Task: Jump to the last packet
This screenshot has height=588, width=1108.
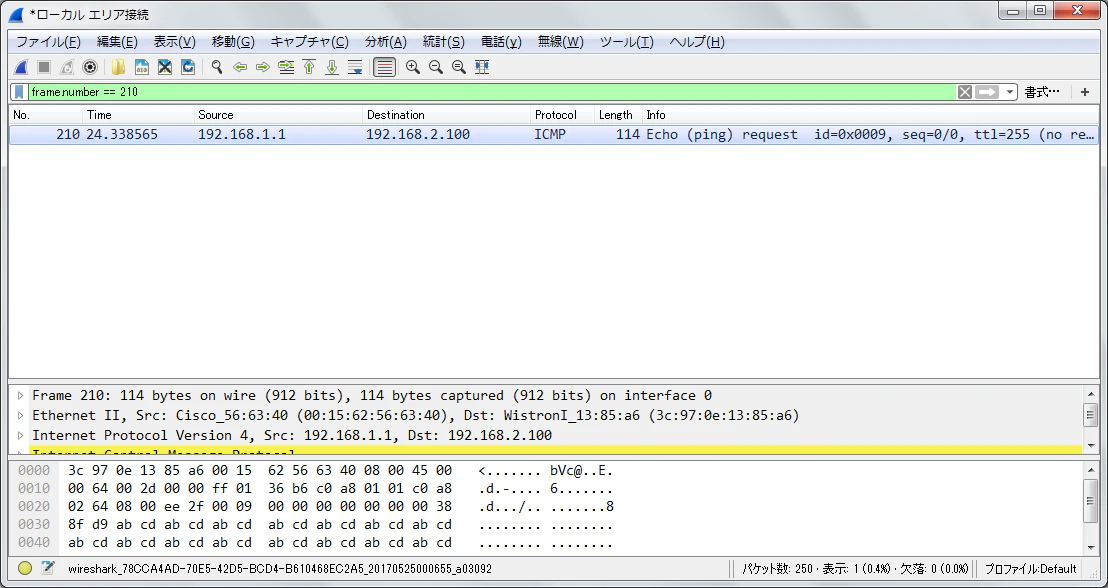Action: click(x=332, y=67)
